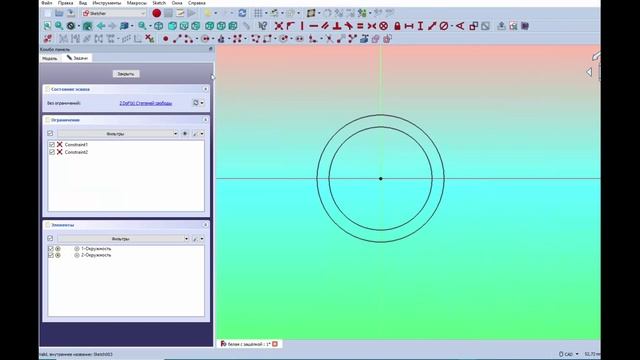Select the length distance constraint tool

432,26
